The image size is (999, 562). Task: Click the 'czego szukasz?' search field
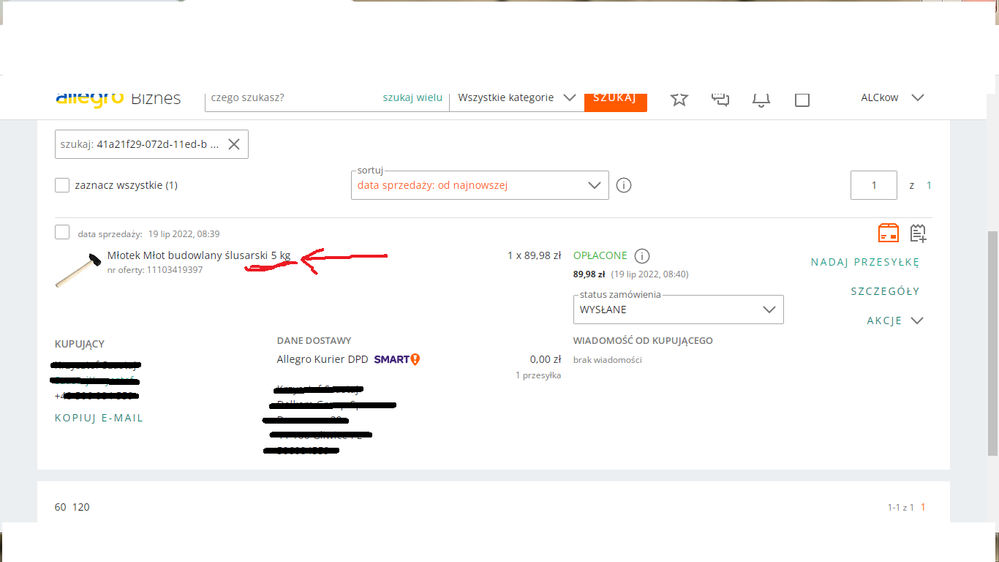pos(290,98)
